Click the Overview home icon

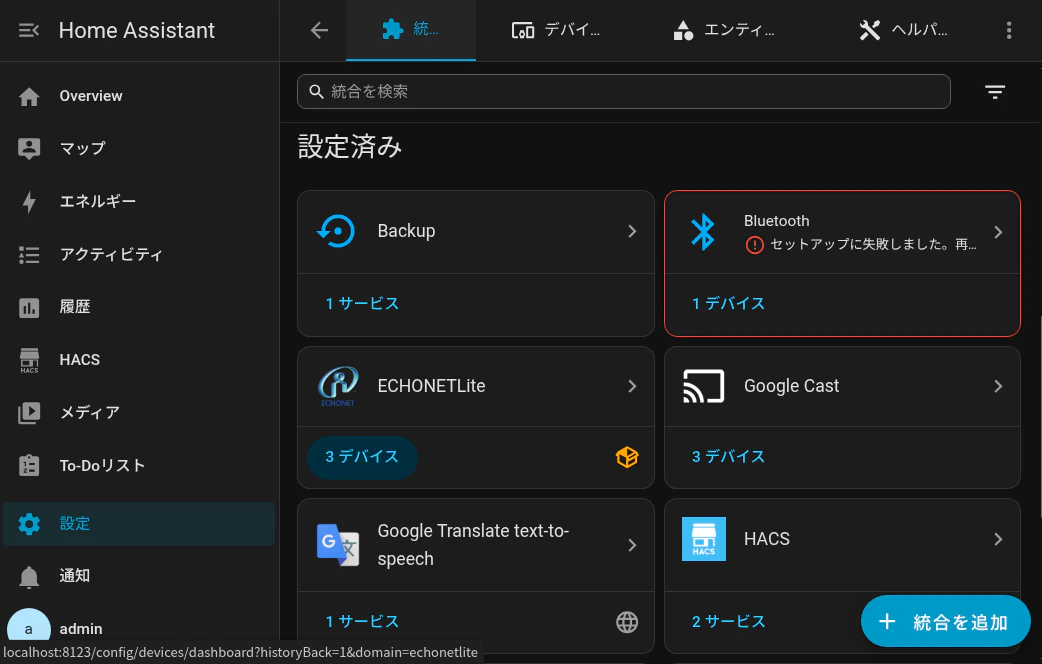pyautogui.click(x=29, y=96)
